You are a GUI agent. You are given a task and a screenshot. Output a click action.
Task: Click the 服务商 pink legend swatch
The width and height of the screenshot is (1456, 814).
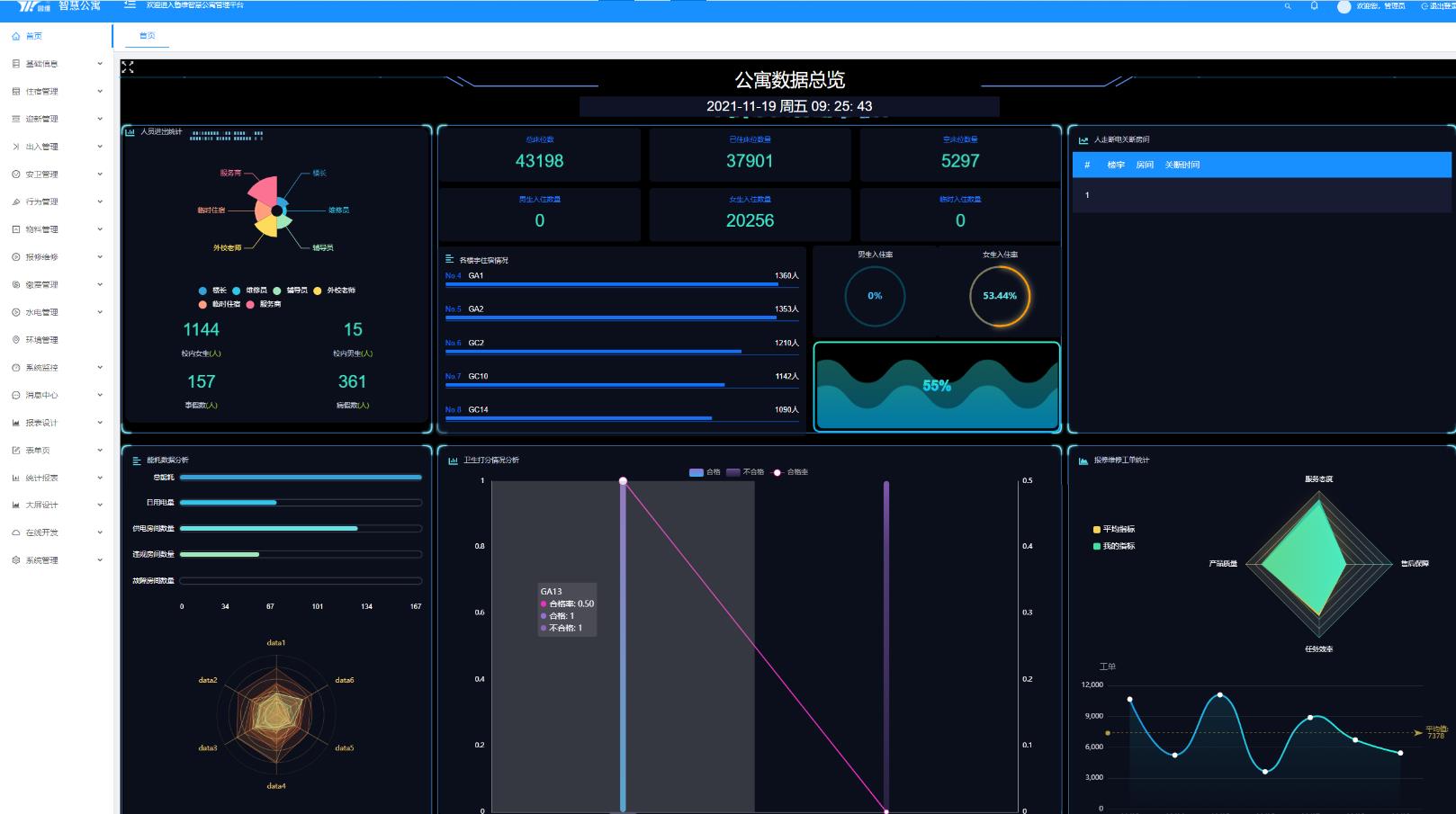250,304
